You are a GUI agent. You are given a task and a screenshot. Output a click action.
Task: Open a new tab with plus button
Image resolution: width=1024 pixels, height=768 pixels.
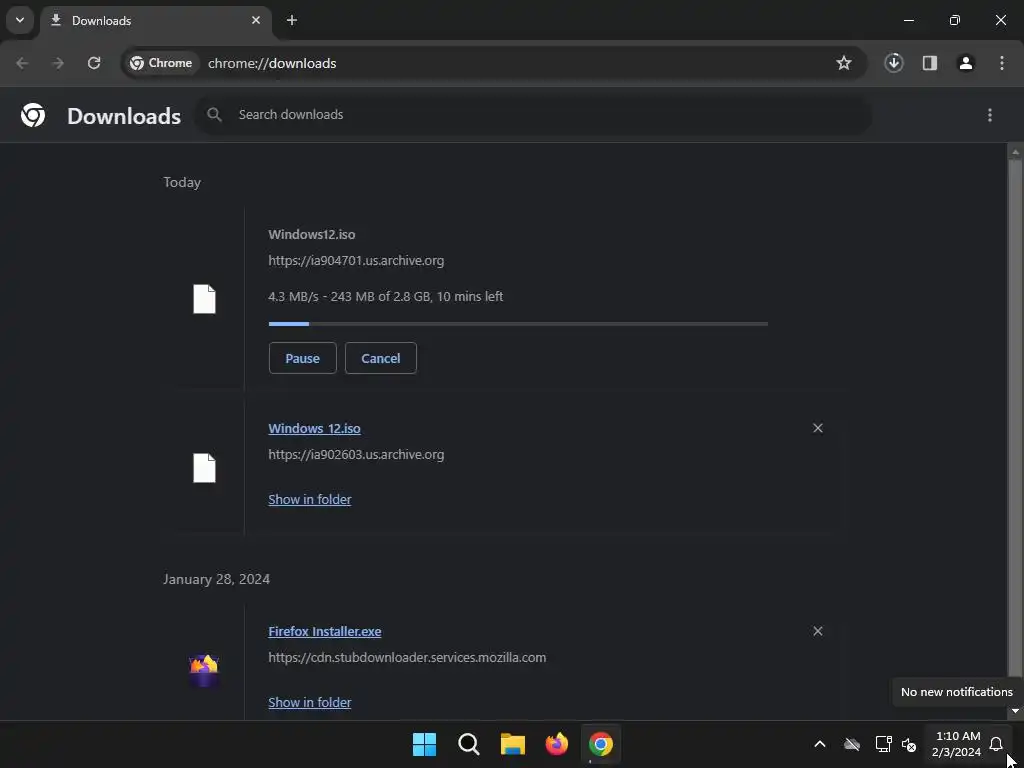click(x=292, y=20)
